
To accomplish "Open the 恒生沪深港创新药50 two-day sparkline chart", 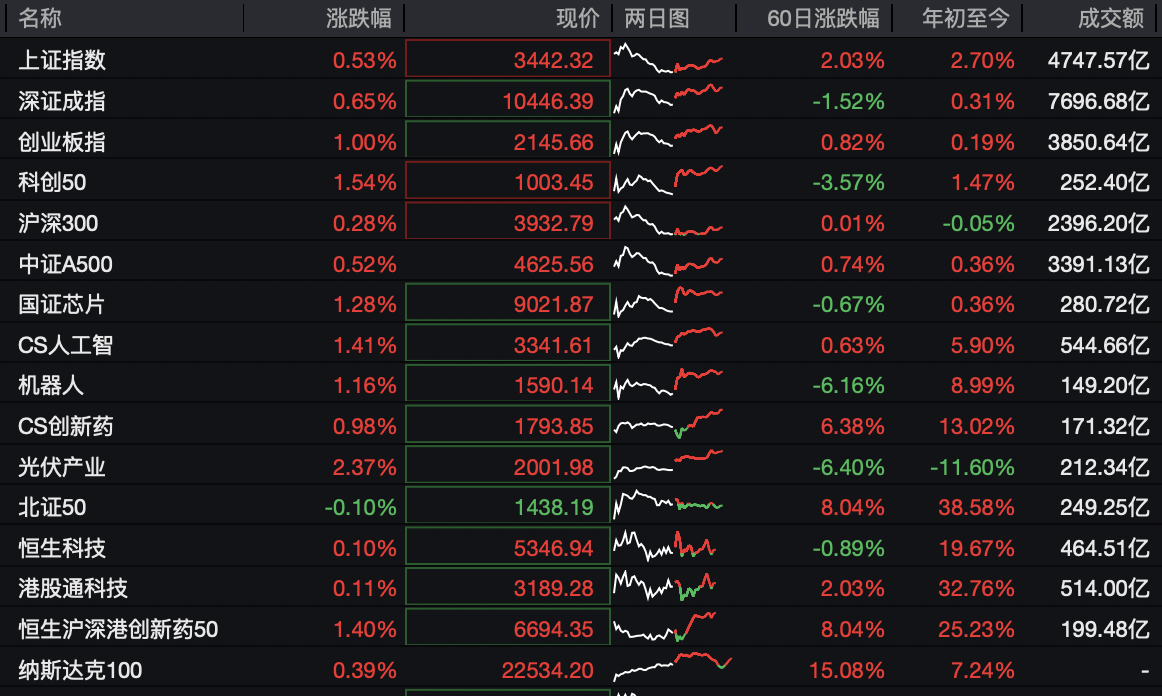I will tap(665, 628).
